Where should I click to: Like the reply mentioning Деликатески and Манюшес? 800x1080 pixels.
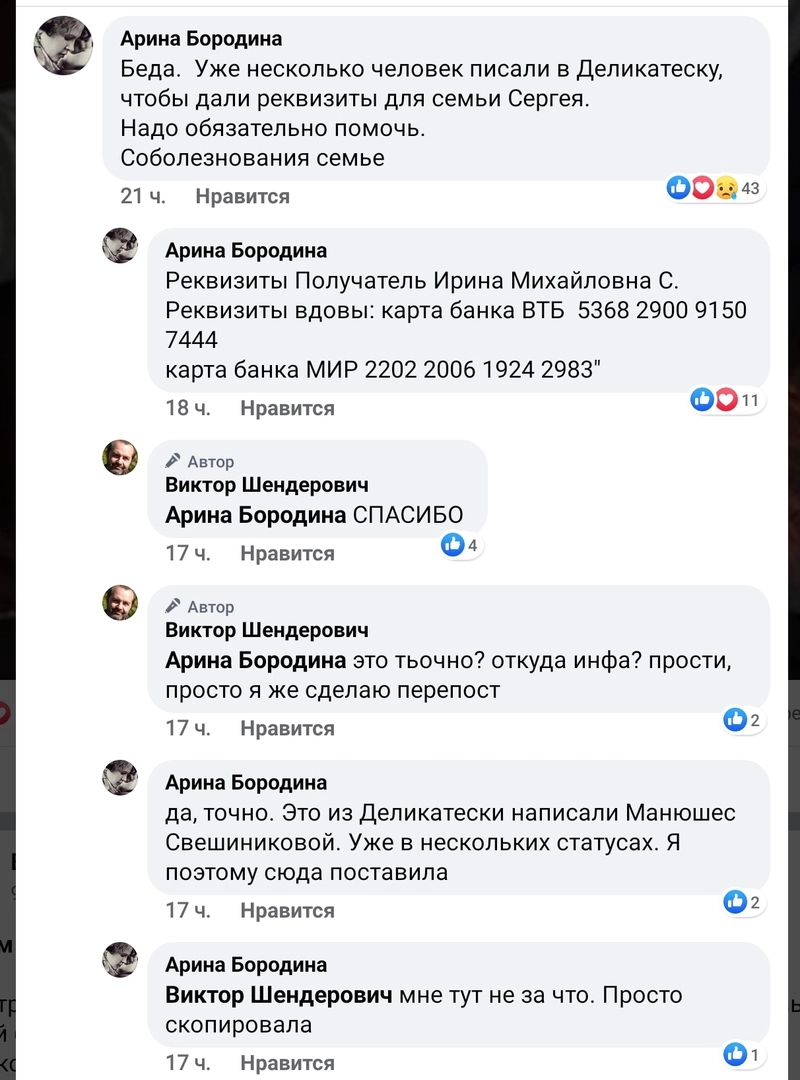click(287, 910)
